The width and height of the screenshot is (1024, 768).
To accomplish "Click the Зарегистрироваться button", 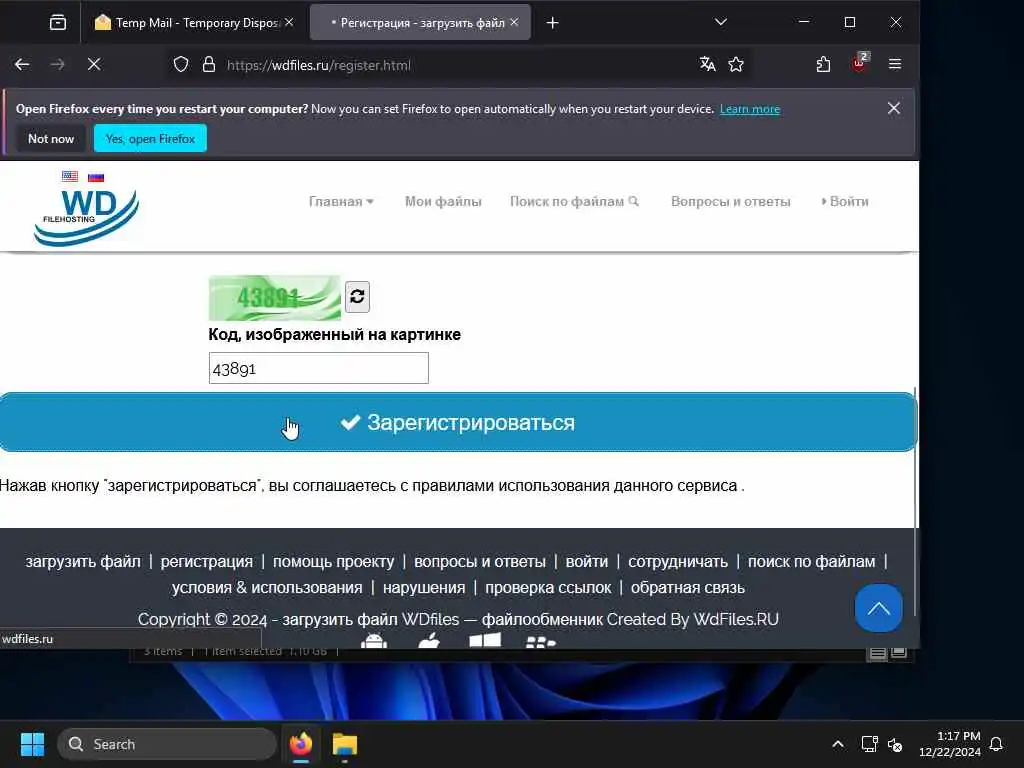I will tap(458, 423).
